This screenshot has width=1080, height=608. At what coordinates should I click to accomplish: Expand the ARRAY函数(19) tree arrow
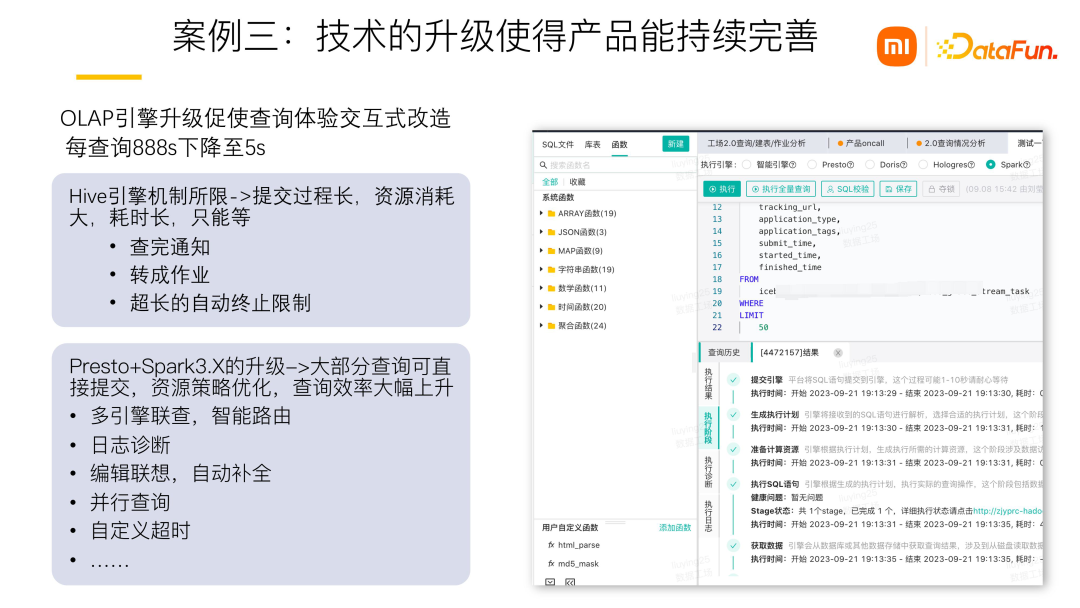pyautogui.click(x=541, y=213)
